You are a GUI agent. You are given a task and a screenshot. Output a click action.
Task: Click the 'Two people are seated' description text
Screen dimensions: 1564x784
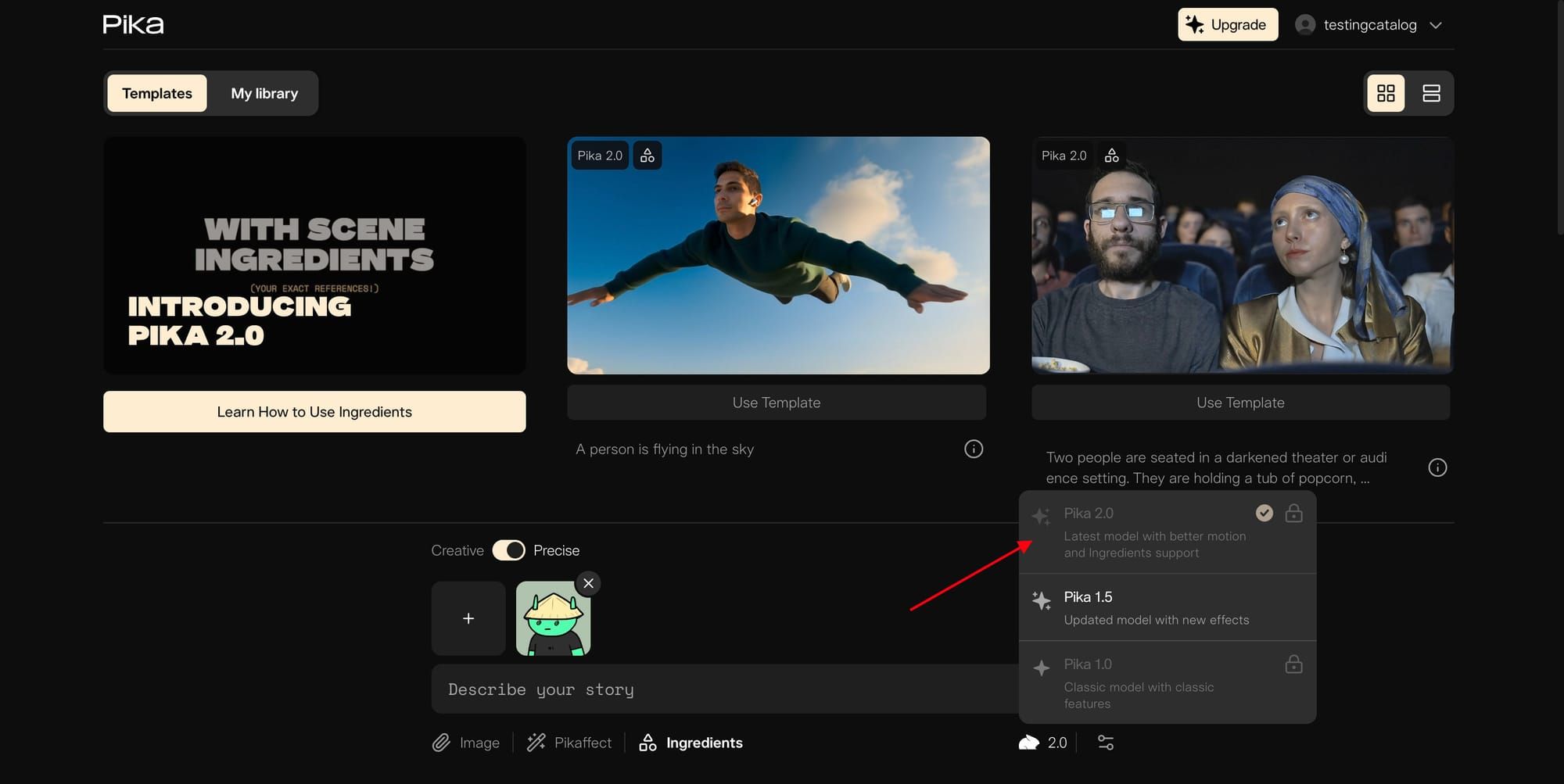[x=1217, y=467]
